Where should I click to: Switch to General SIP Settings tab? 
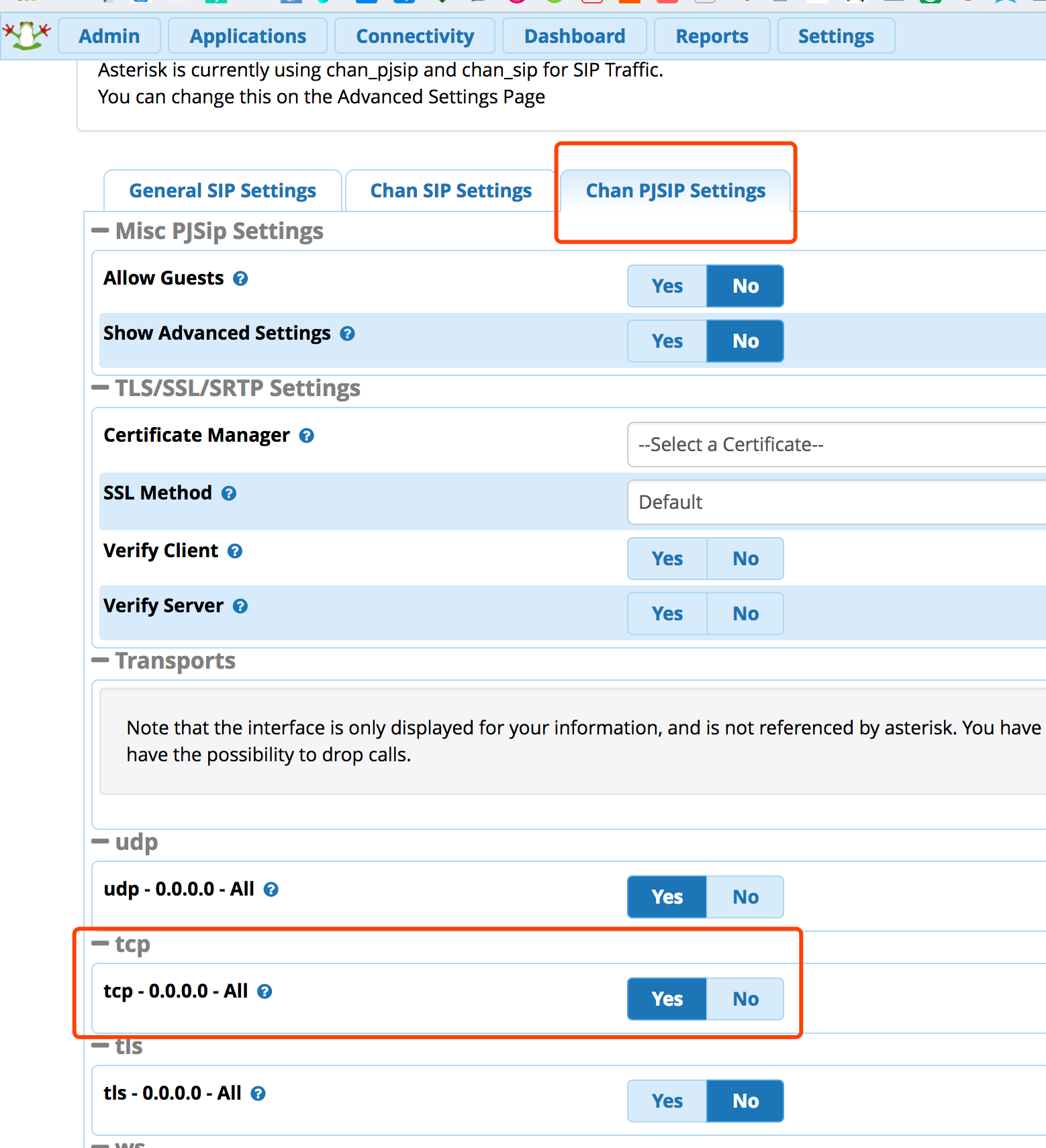coord(223,191)
